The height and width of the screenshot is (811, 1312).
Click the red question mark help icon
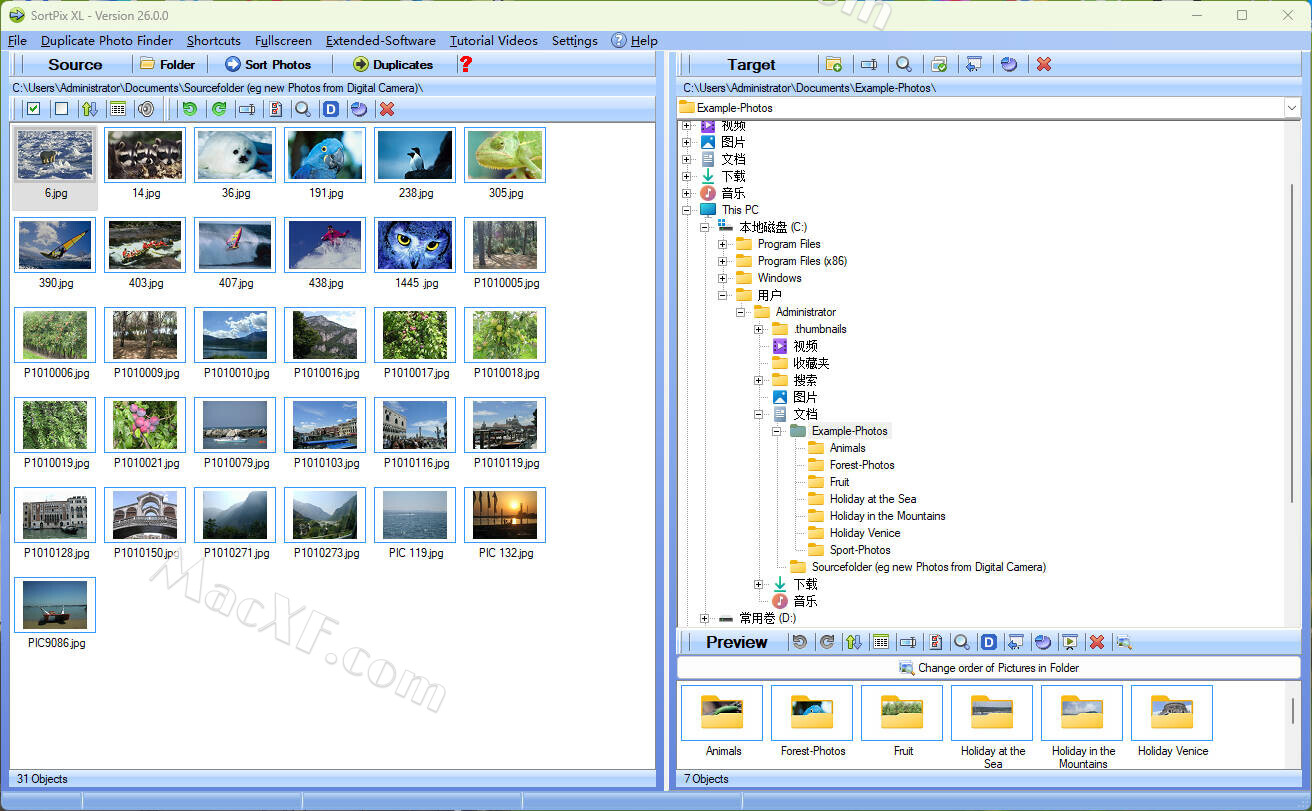point(465,64)
